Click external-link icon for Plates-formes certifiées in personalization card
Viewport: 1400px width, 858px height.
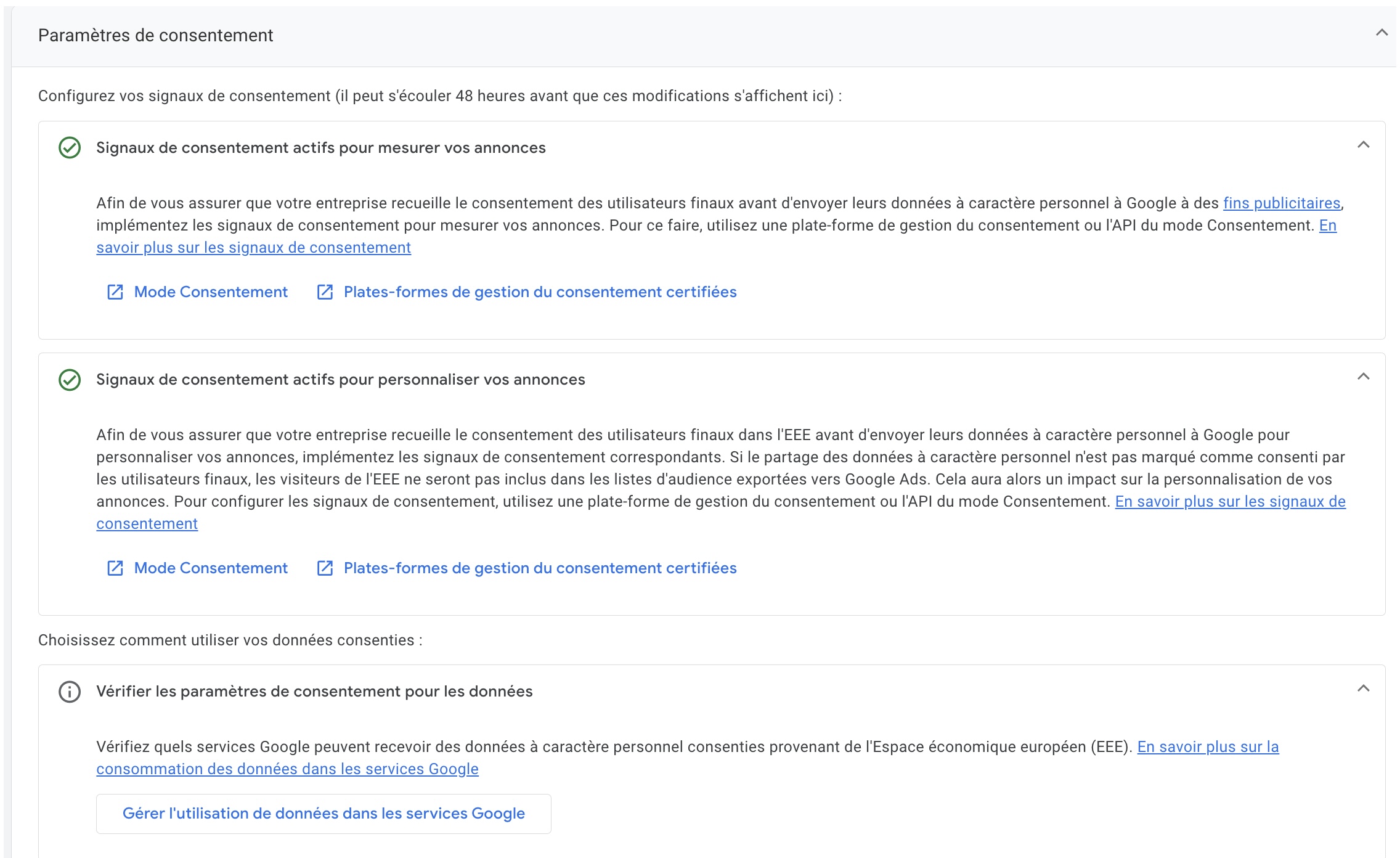tap(325, 568)
